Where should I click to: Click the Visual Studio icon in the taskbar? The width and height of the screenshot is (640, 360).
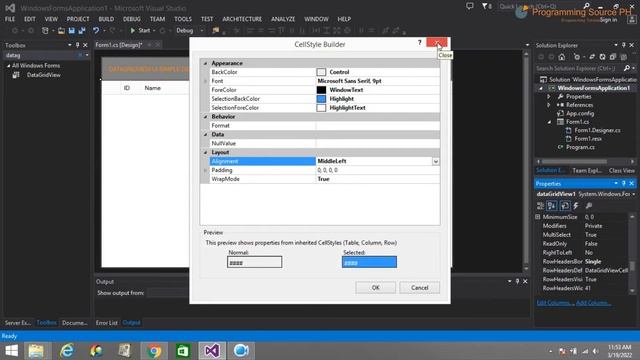pyautogui.click(x=212, y=351)
